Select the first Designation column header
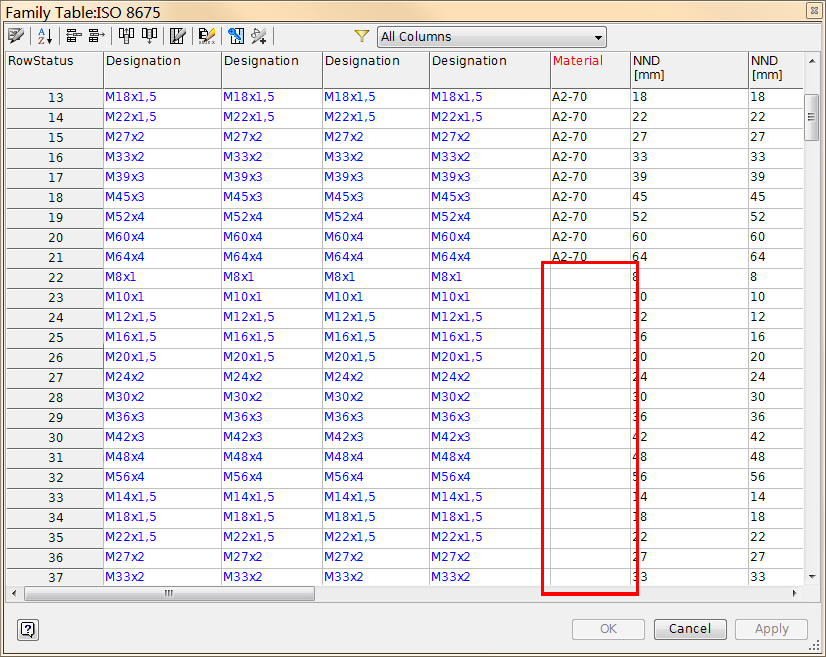The image size is (826, 657). coord(163,70)
